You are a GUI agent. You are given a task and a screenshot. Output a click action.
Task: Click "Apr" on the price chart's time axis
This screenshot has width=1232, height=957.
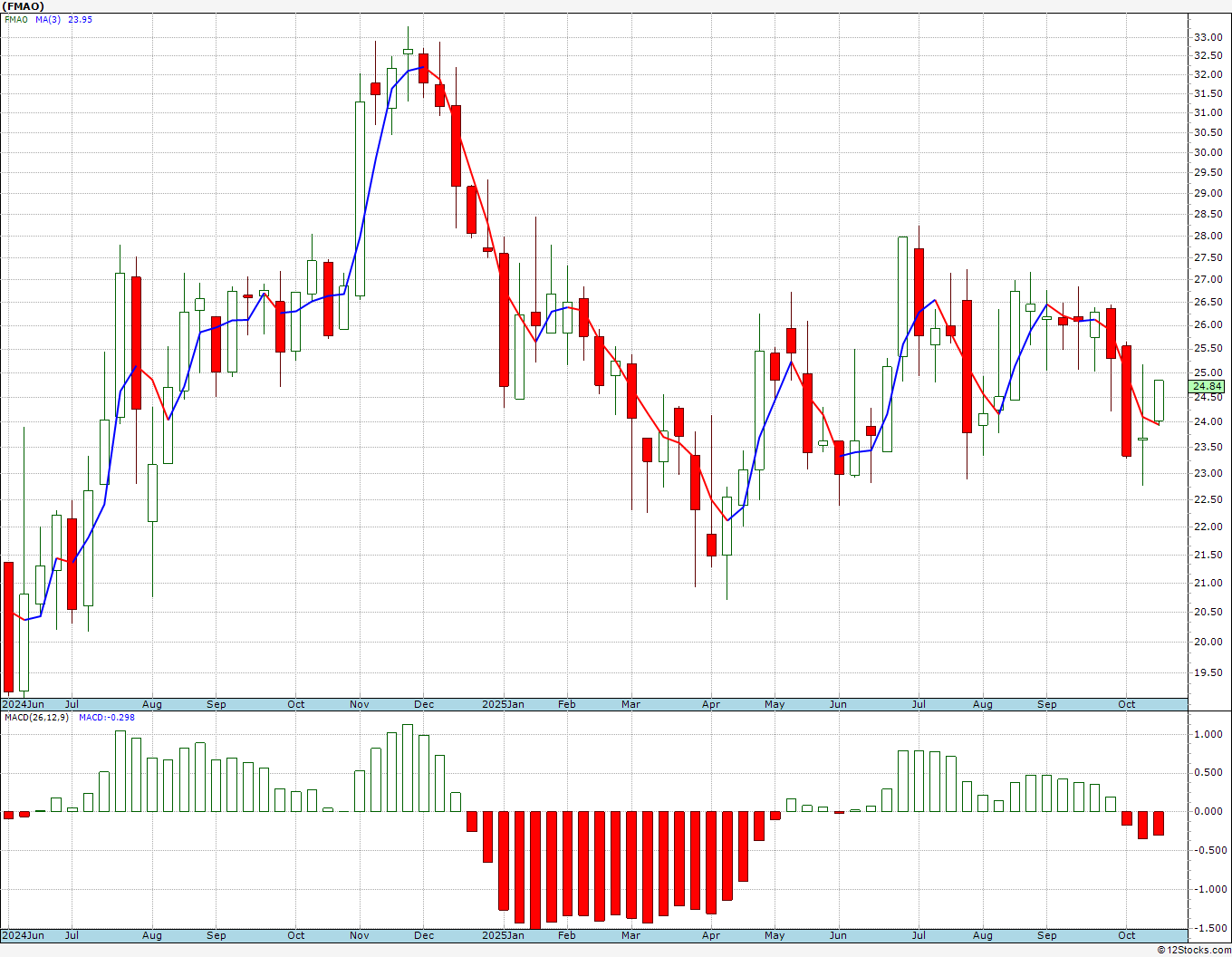711,704
